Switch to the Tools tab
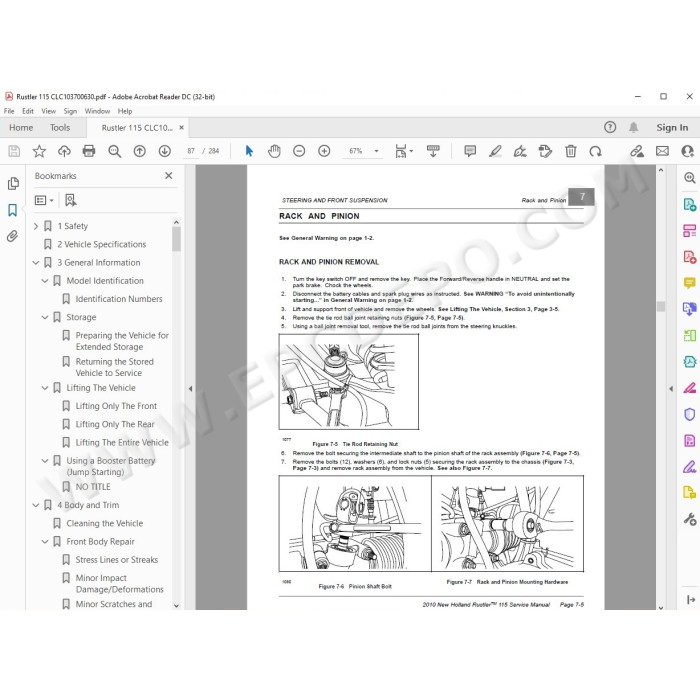 (60, 128)
